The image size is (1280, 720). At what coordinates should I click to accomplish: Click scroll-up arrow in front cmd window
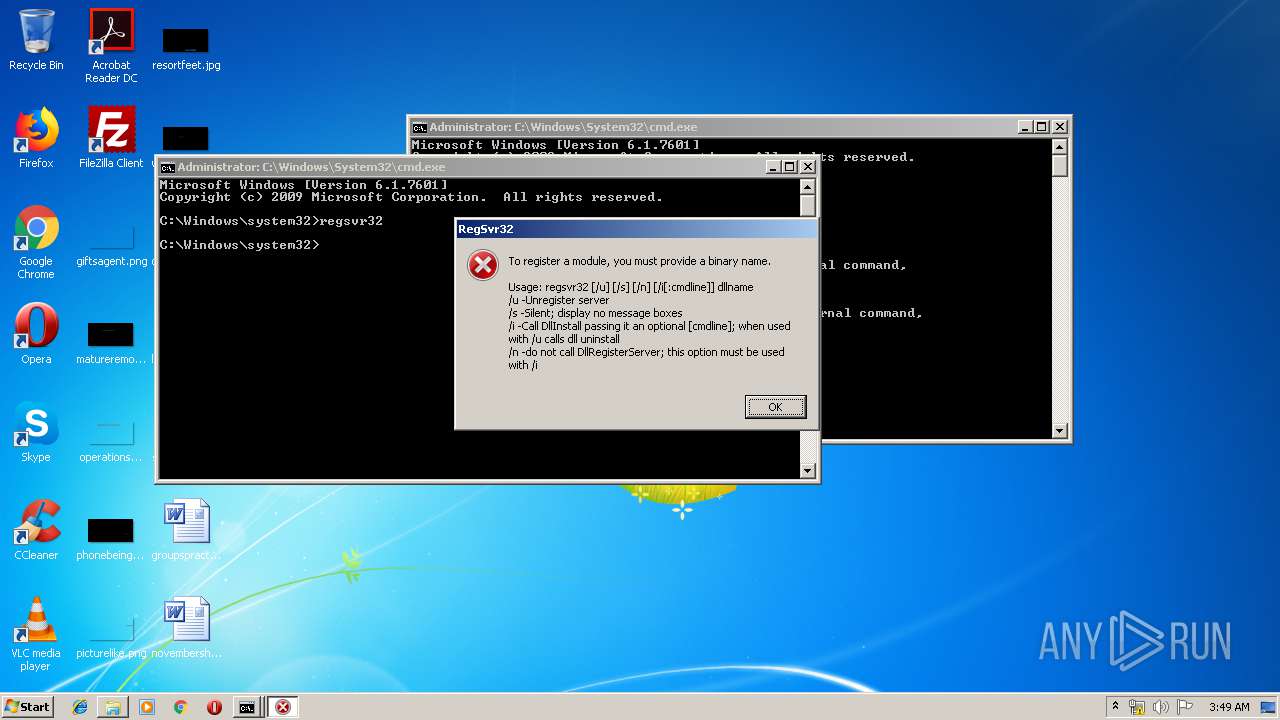[808, 186]
